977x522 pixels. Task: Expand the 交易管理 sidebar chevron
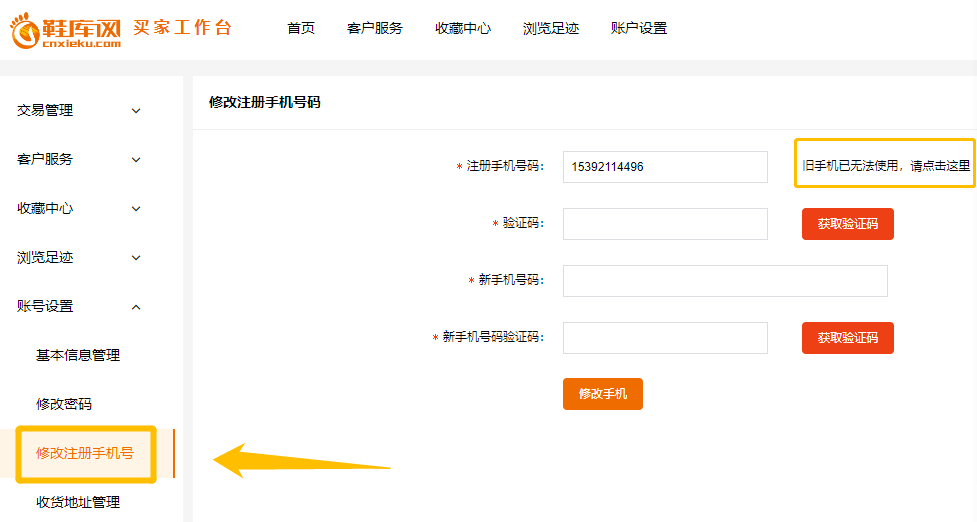136,111
